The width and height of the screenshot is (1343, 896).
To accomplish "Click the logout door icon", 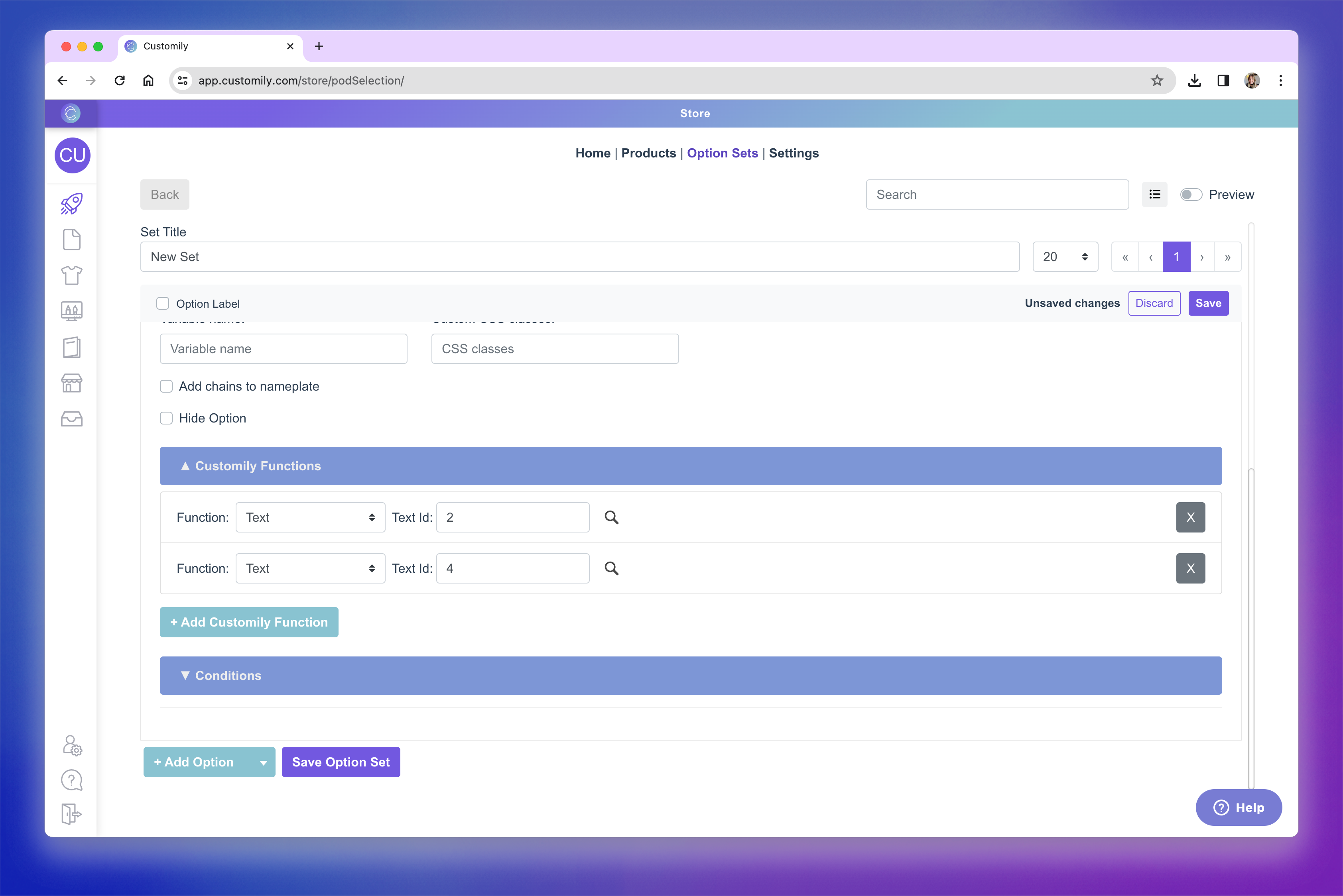I will [71, 814].
